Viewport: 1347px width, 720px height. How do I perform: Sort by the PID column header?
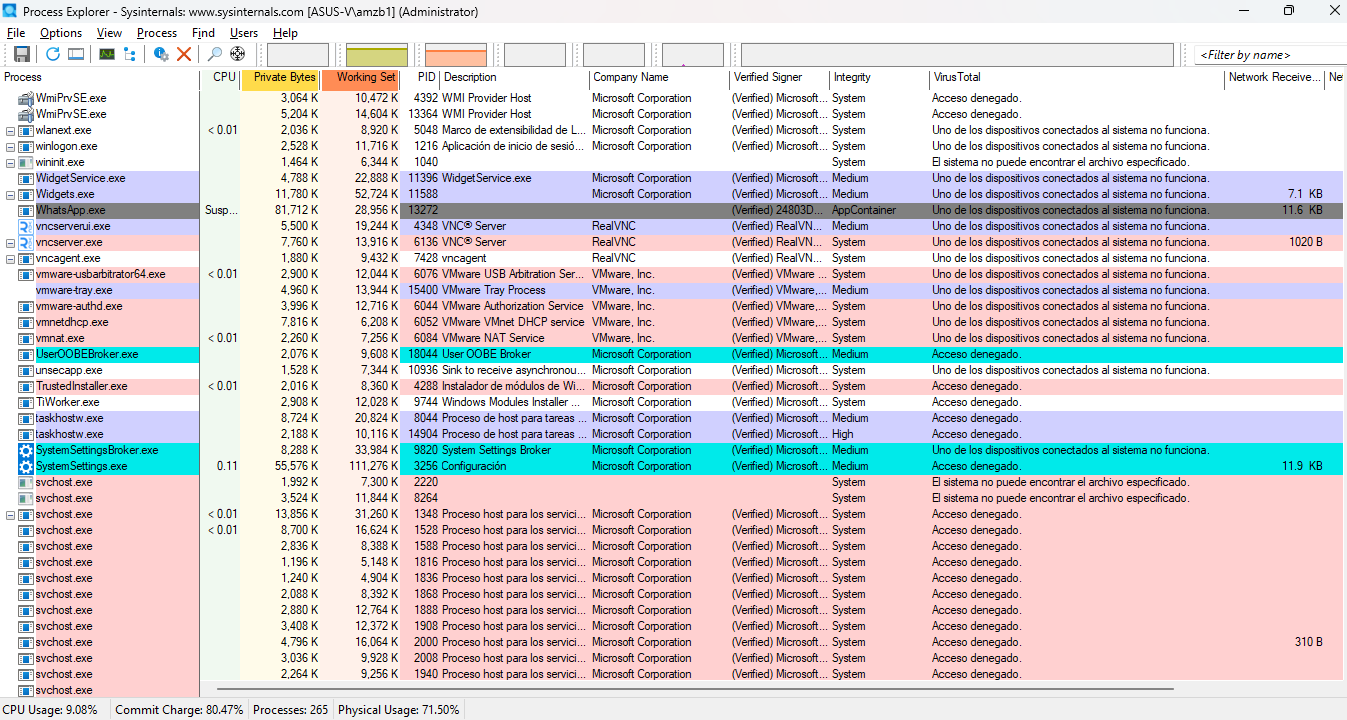420,77
